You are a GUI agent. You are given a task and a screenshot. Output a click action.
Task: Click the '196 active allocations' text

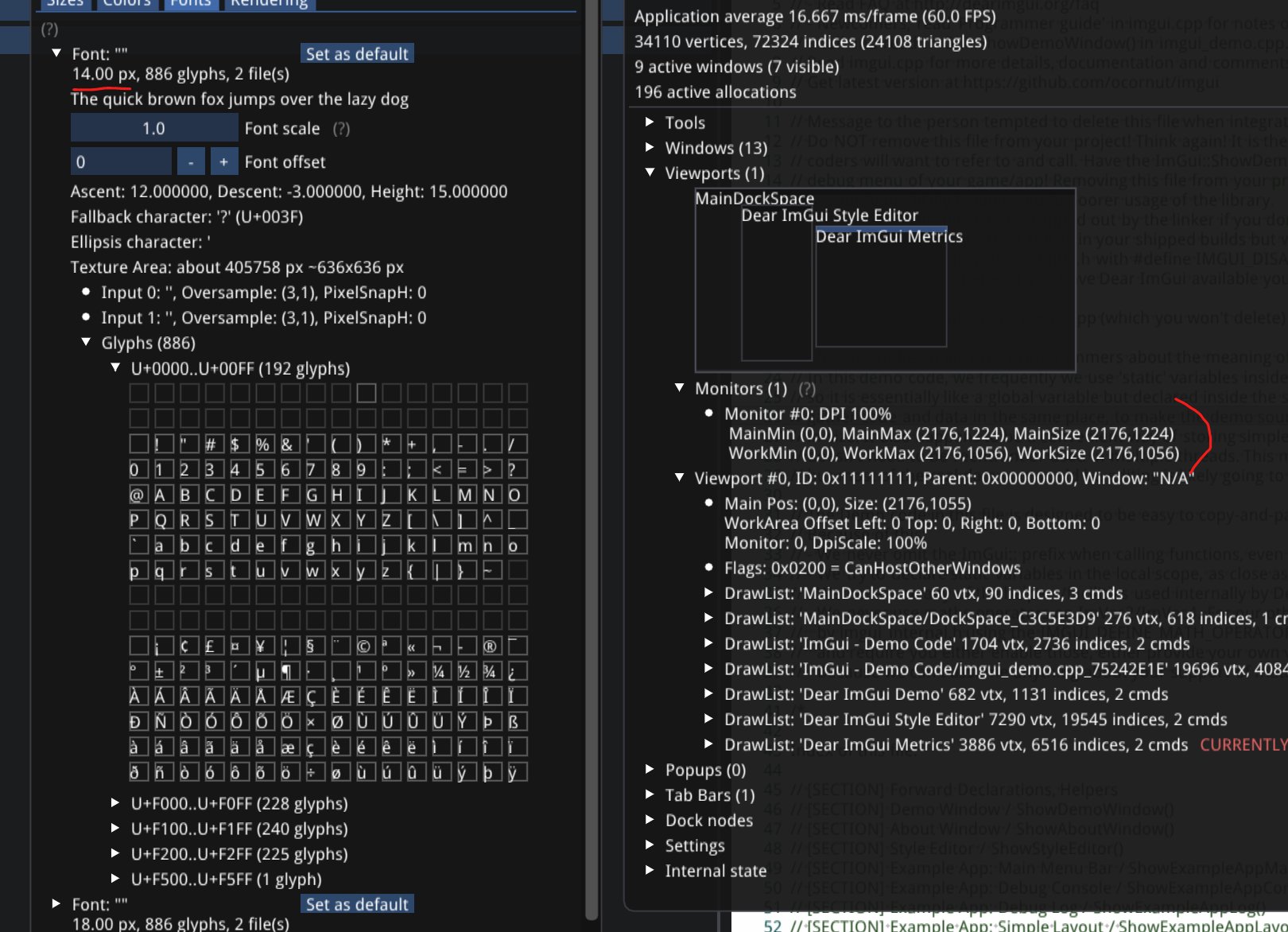click(x=716, y=91)
